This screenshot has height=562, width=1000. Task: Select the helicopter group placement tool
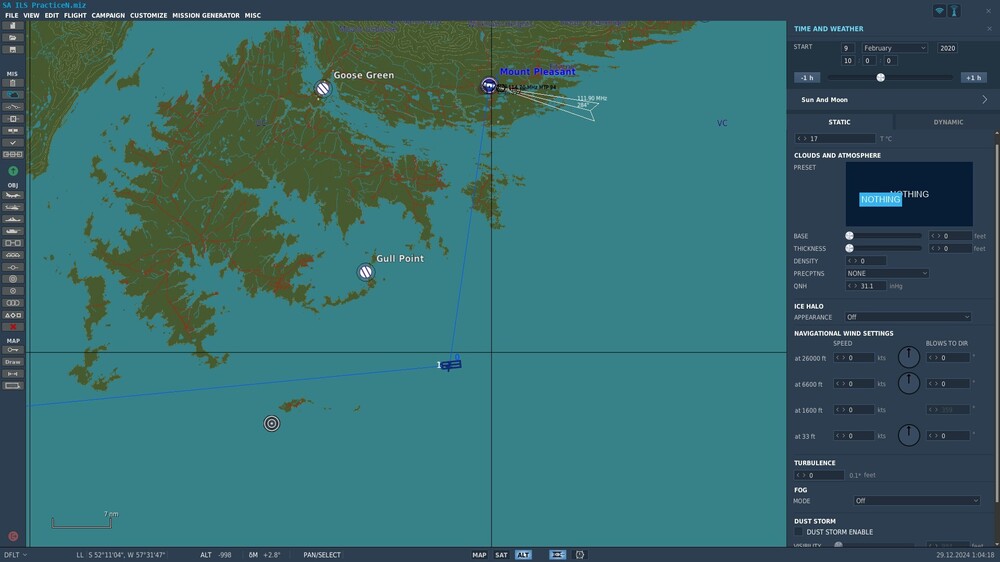click(x=13, y=207)
